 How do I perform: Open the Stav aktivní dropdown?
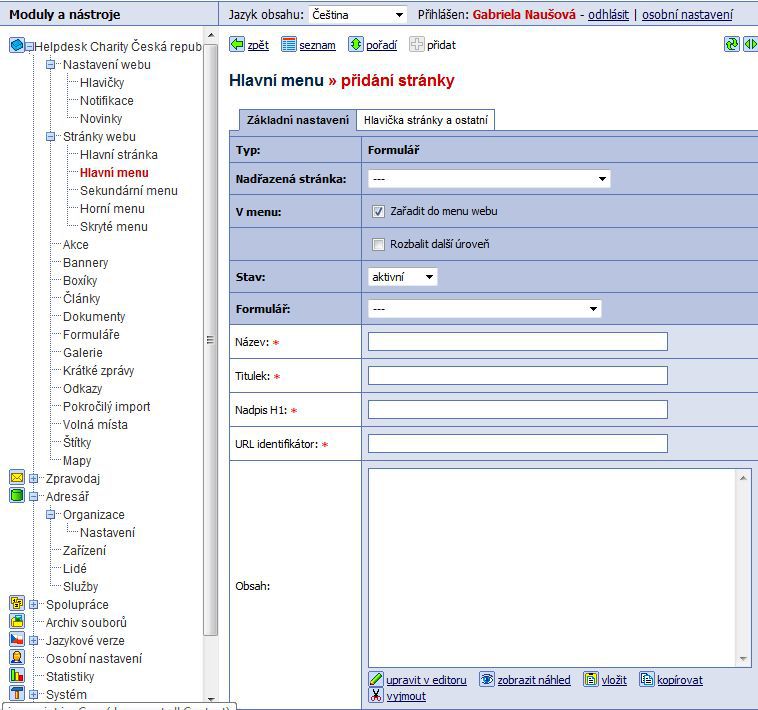click(x=402, y=277)
